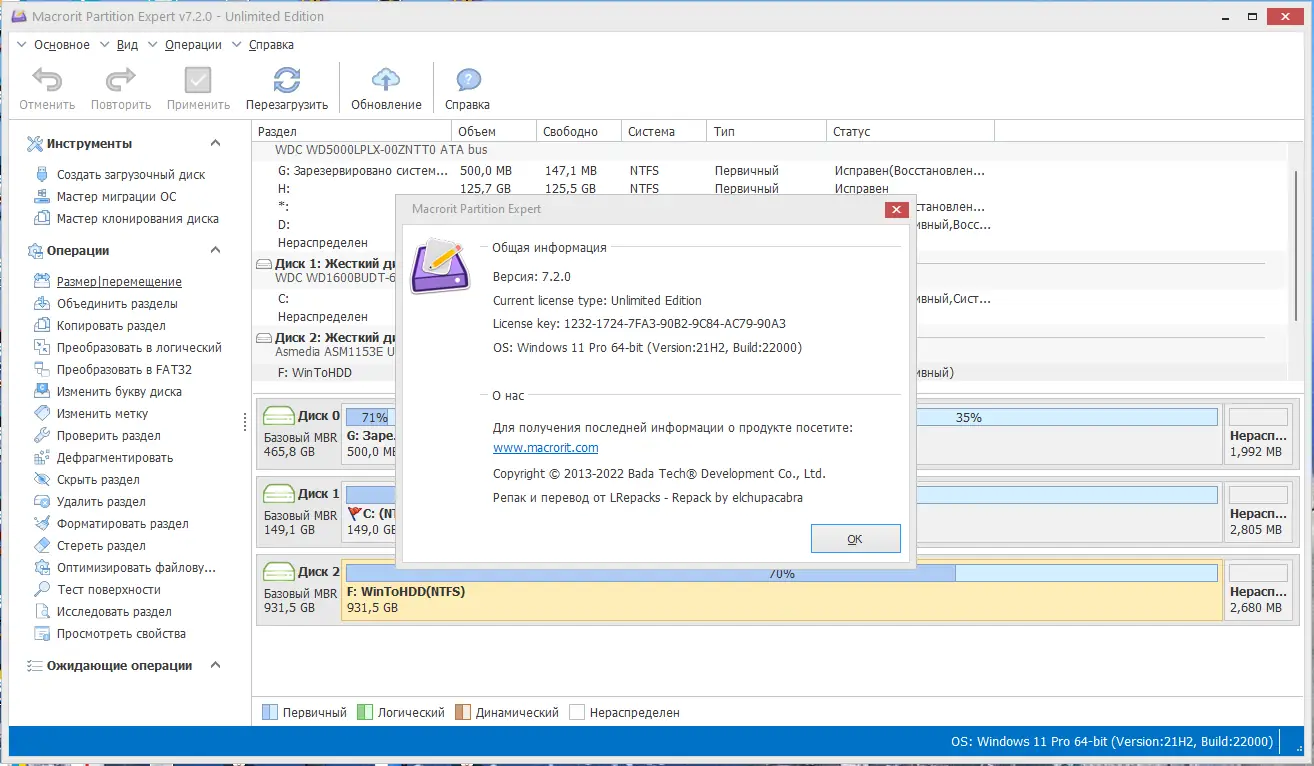
Task: Choose Изменить букву диска operation
Action: (x=119, y=392)
